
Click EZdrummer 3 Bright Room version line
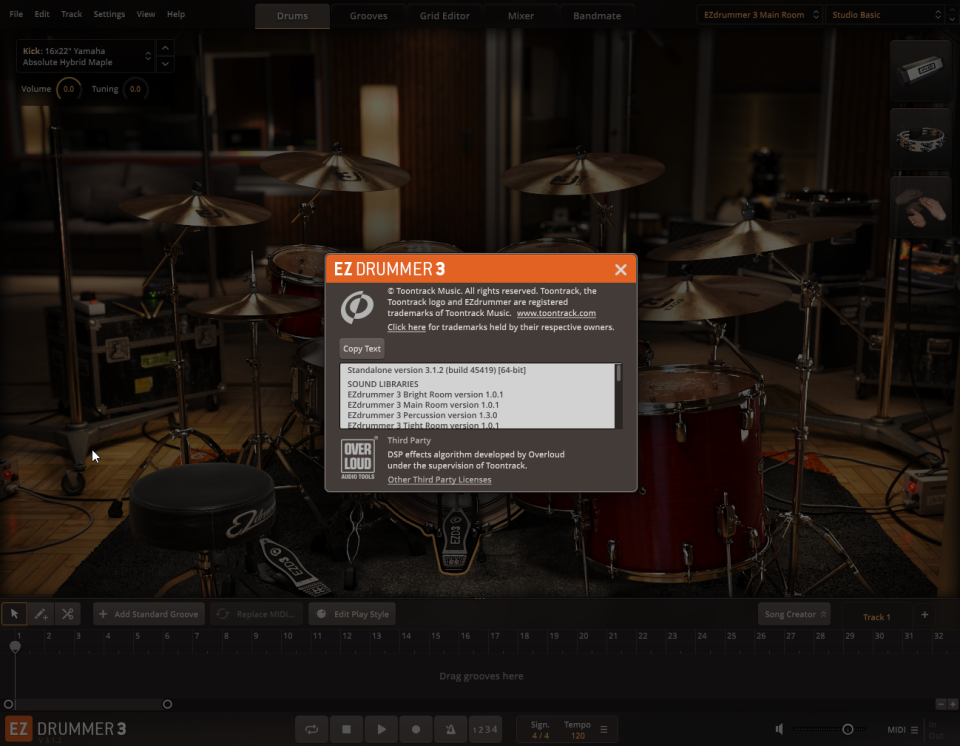(425, 394)
